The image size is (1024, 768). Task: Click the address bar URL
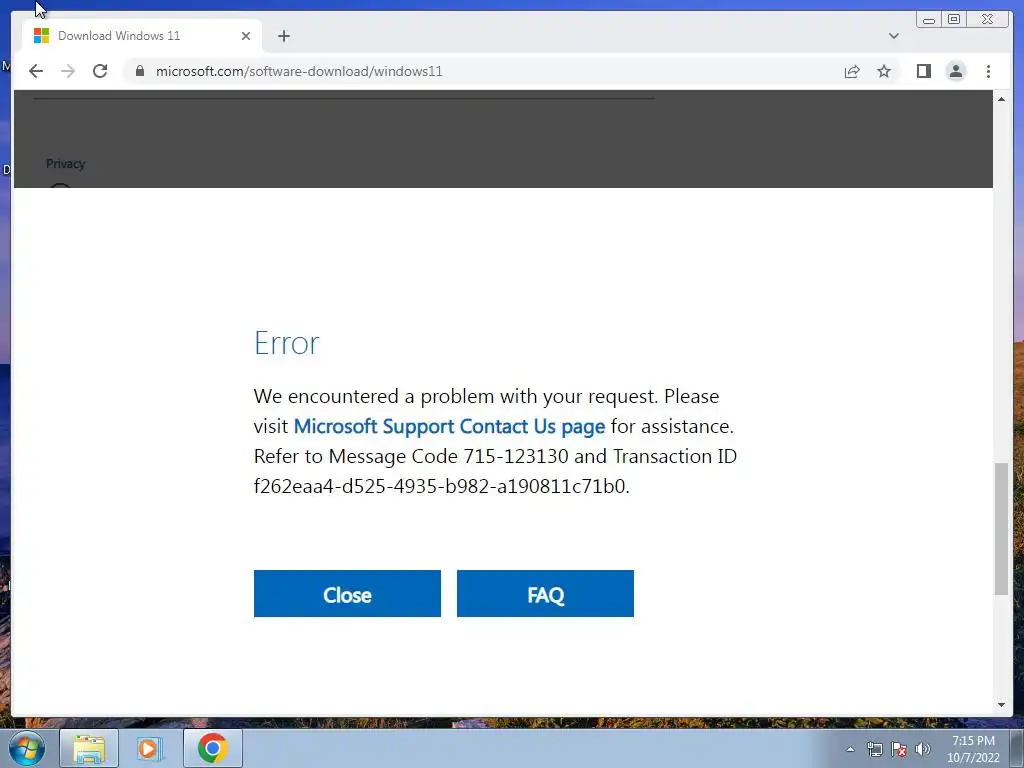[299, 71]
